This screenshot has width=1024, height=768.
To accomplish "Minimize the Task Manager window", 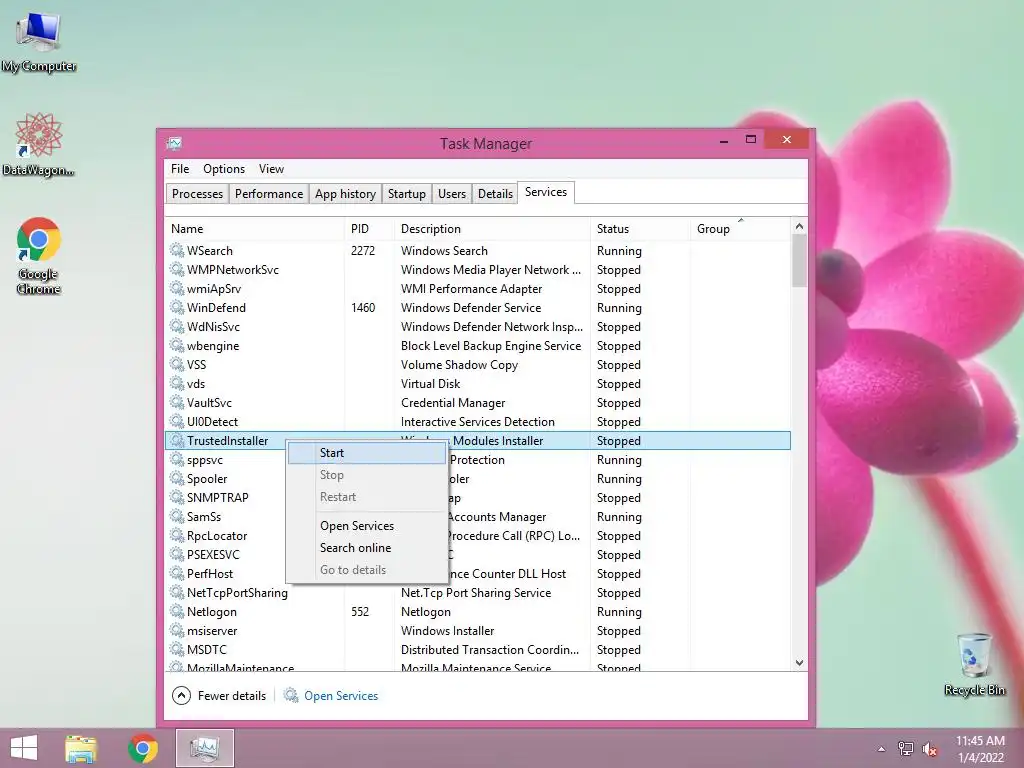I will 724,140.
